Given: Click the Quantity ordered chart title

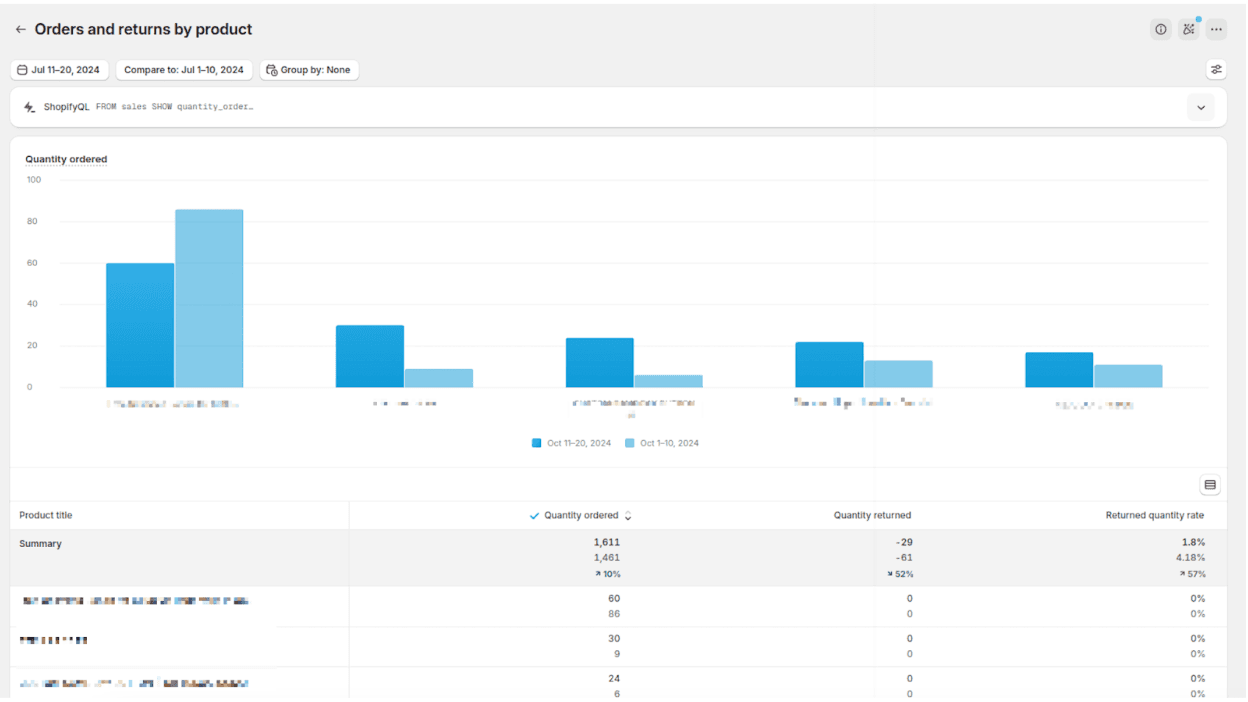Looking at the screenshot, I should [66, 159].
